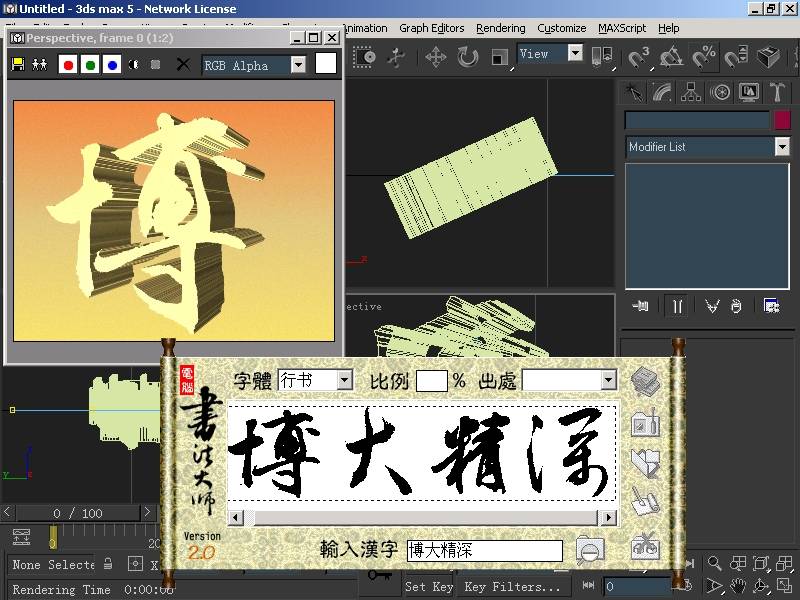Click the object name field in command panel

coord(697,120)
